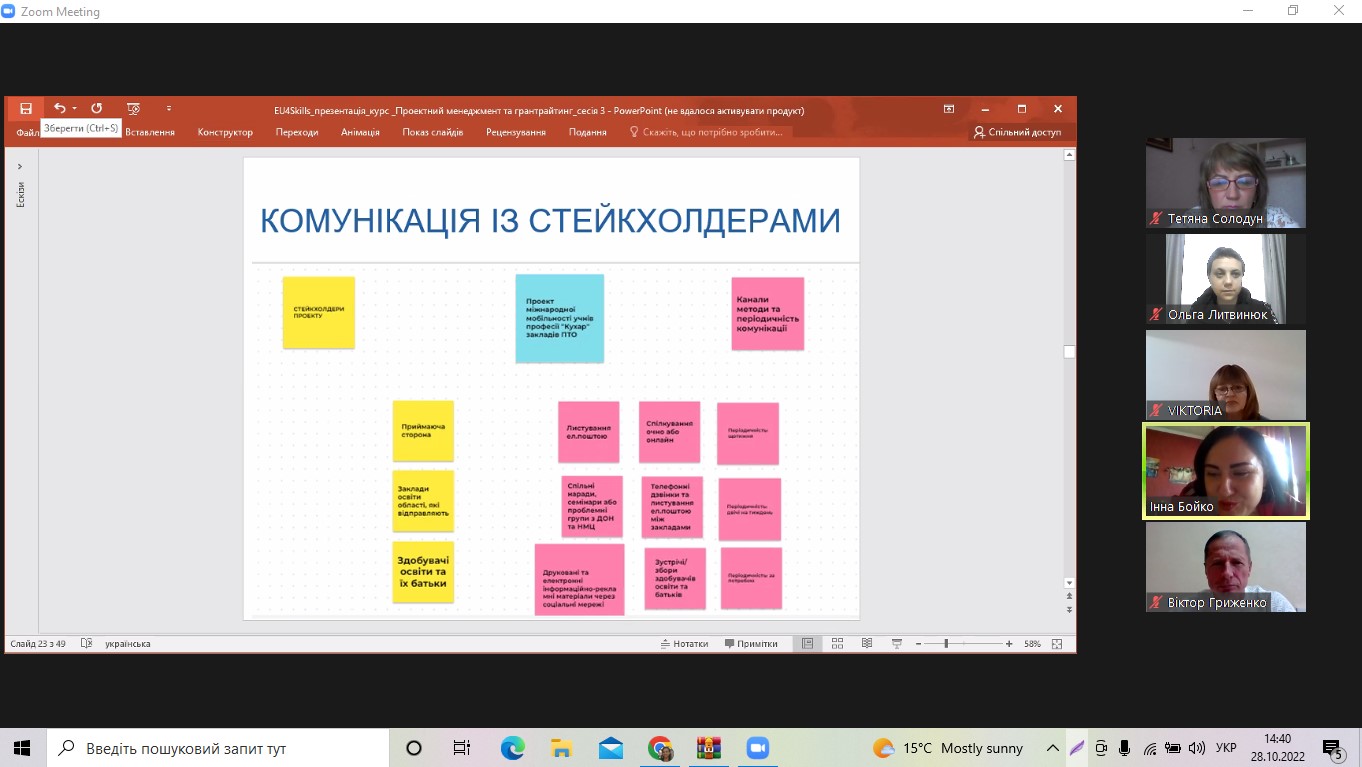Click the Спільний доступ share button
This screenshot has width=1362, height=767.
click(x=1017, y=132)
